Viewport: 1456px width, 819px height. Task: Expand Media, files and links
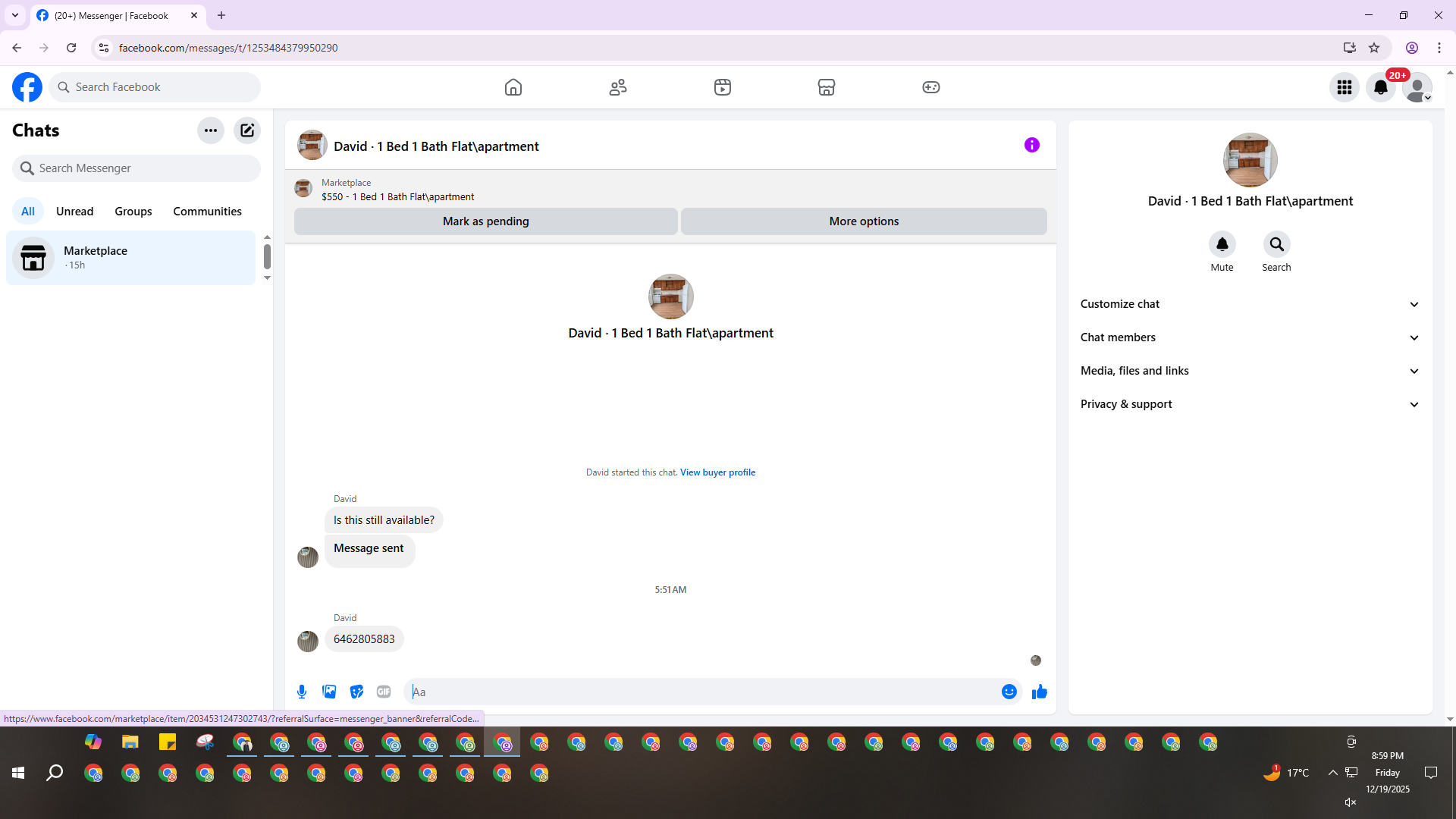pos(1250,371)
